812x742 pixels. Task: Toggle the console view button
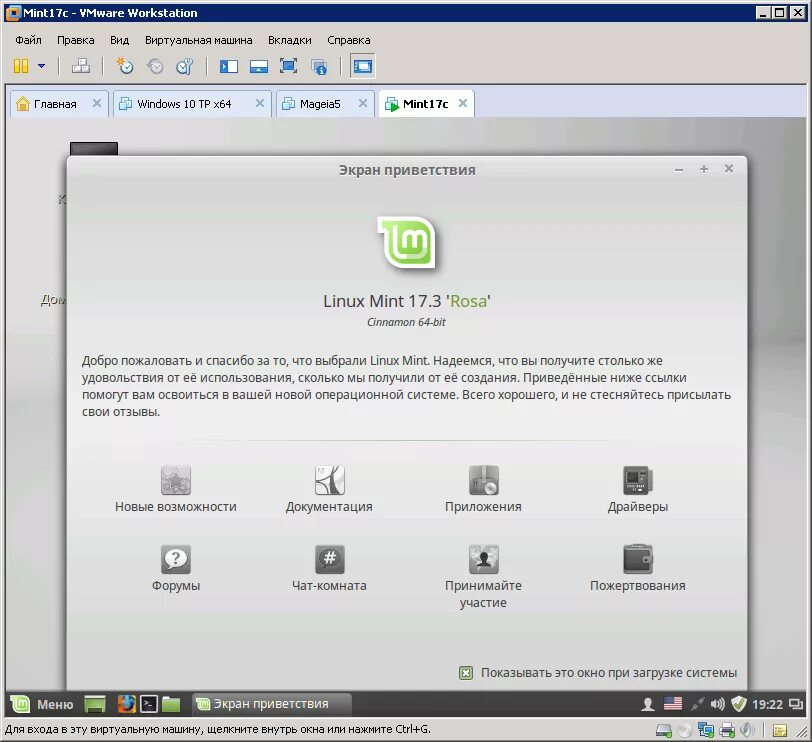362,66
